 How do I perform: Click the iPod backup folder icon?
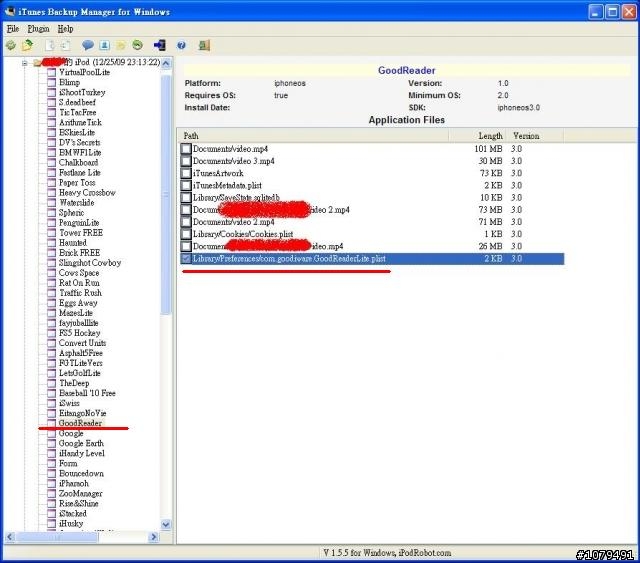click(x=38, y=62)
